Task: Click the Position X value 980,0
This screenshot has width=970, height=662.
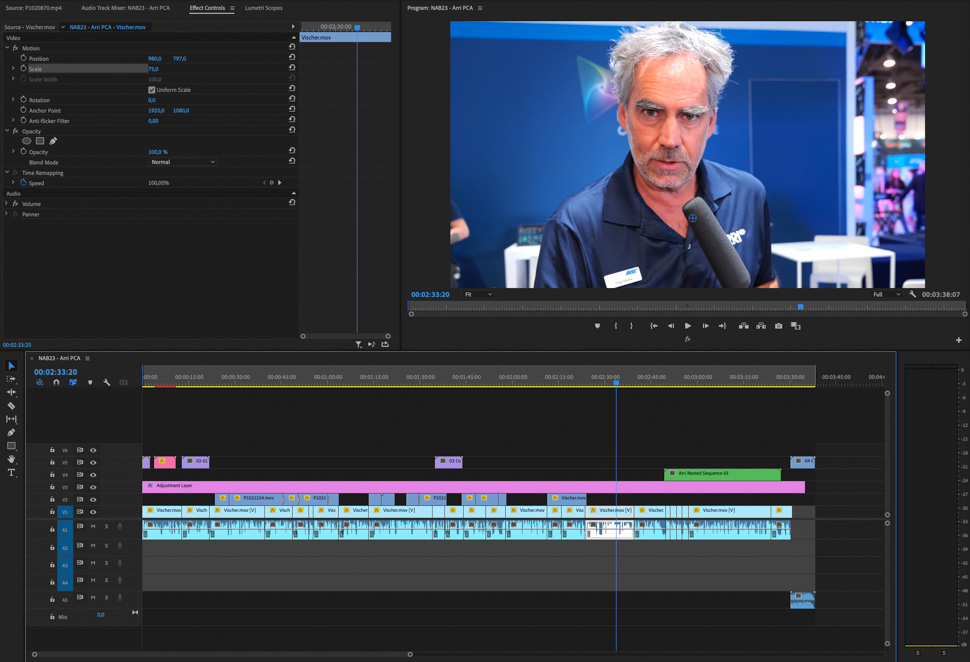Action: [x=155, y=58]
